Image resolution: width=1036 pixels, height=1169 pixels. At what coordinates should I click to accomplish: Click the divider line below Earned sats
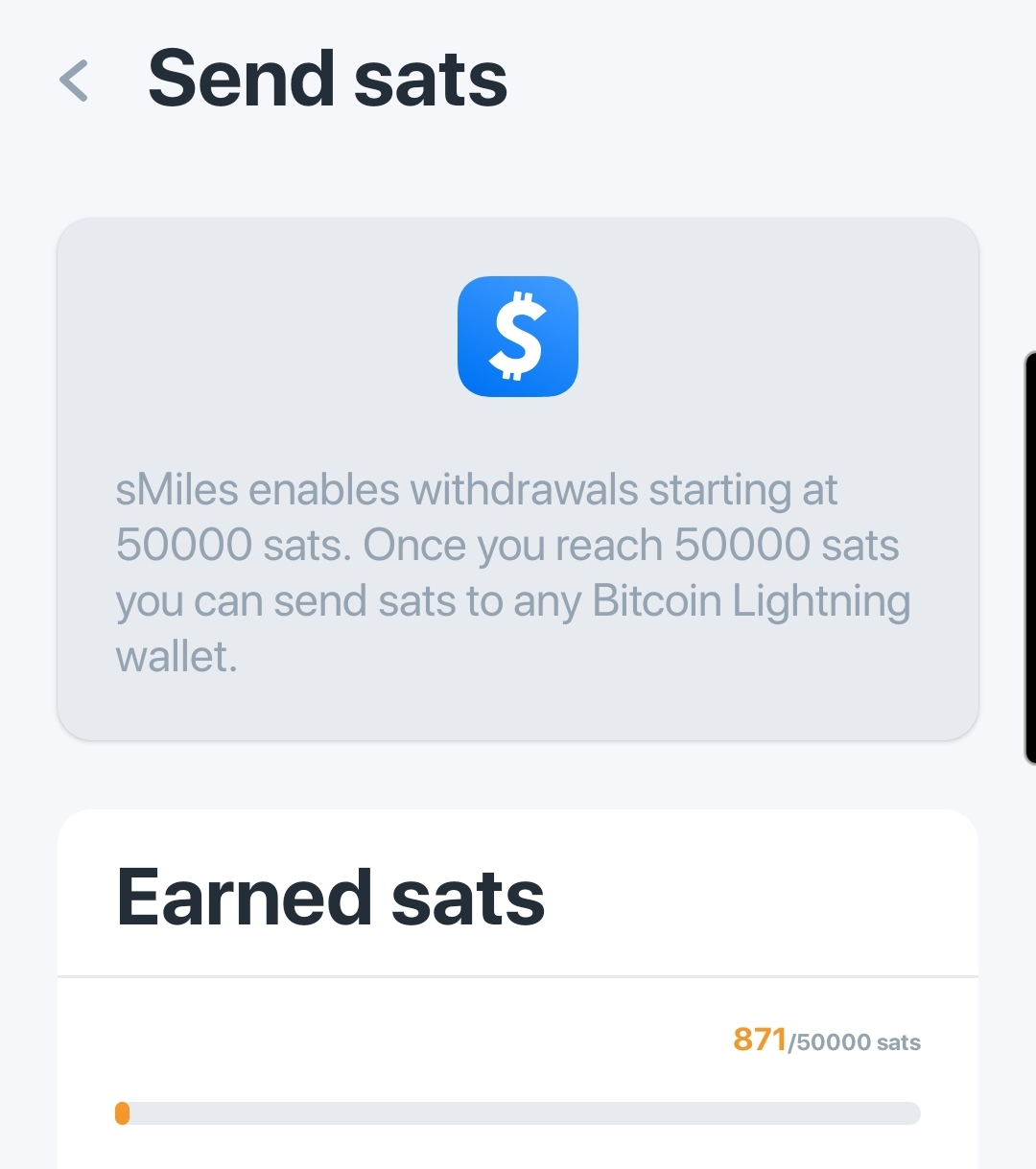point(518,976)
